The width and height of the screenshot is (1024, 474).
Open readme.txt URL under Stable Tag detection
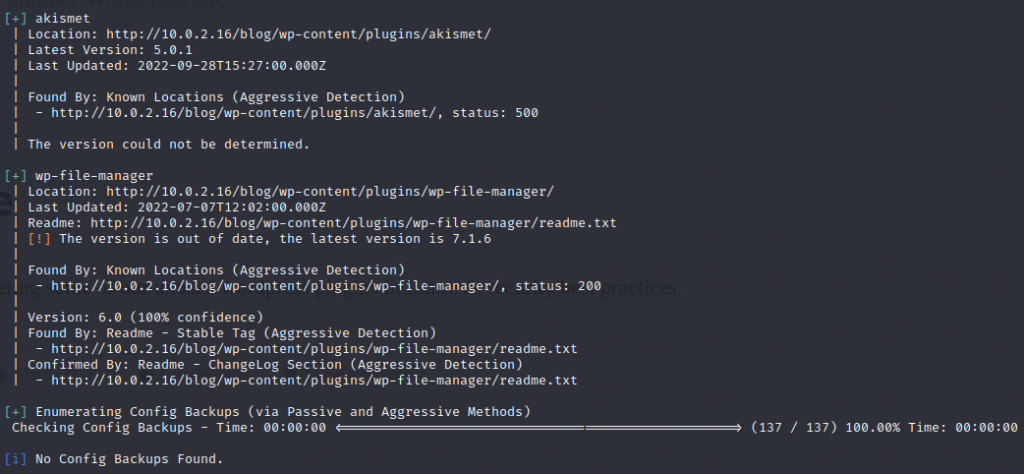[x=313, y=349]
